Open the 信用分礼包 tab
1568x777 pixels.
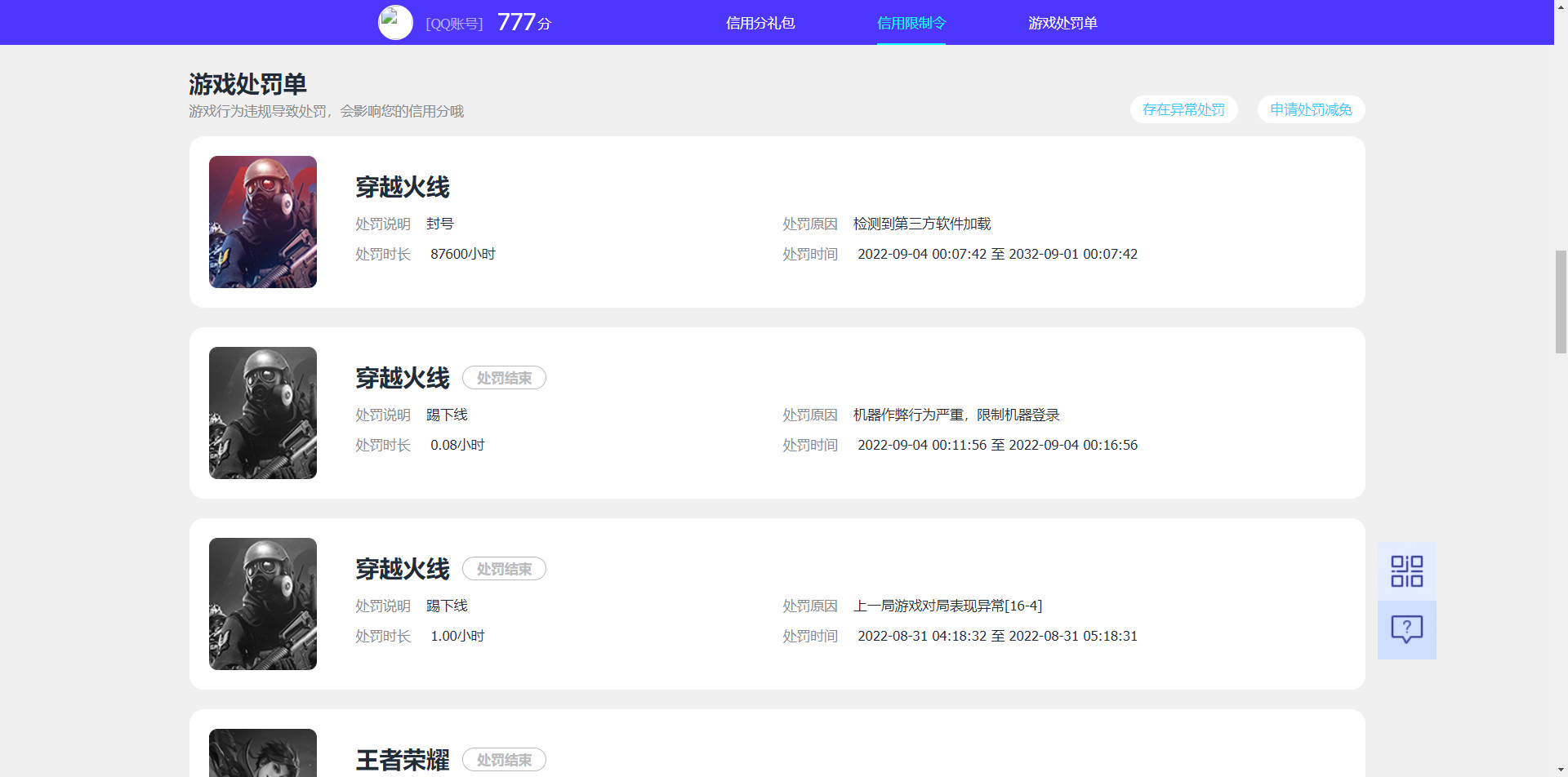pos(760,23)
